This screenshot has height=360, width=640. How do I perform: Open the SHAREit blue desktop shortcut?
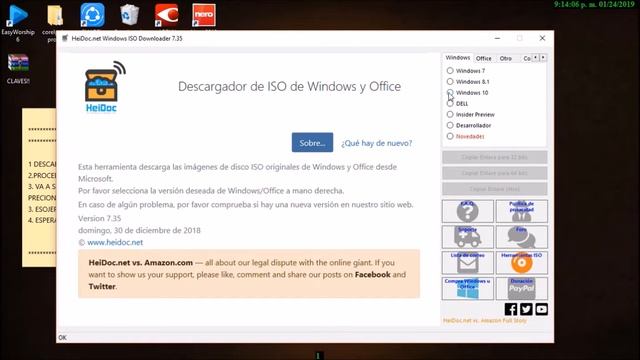coord(92,15)
